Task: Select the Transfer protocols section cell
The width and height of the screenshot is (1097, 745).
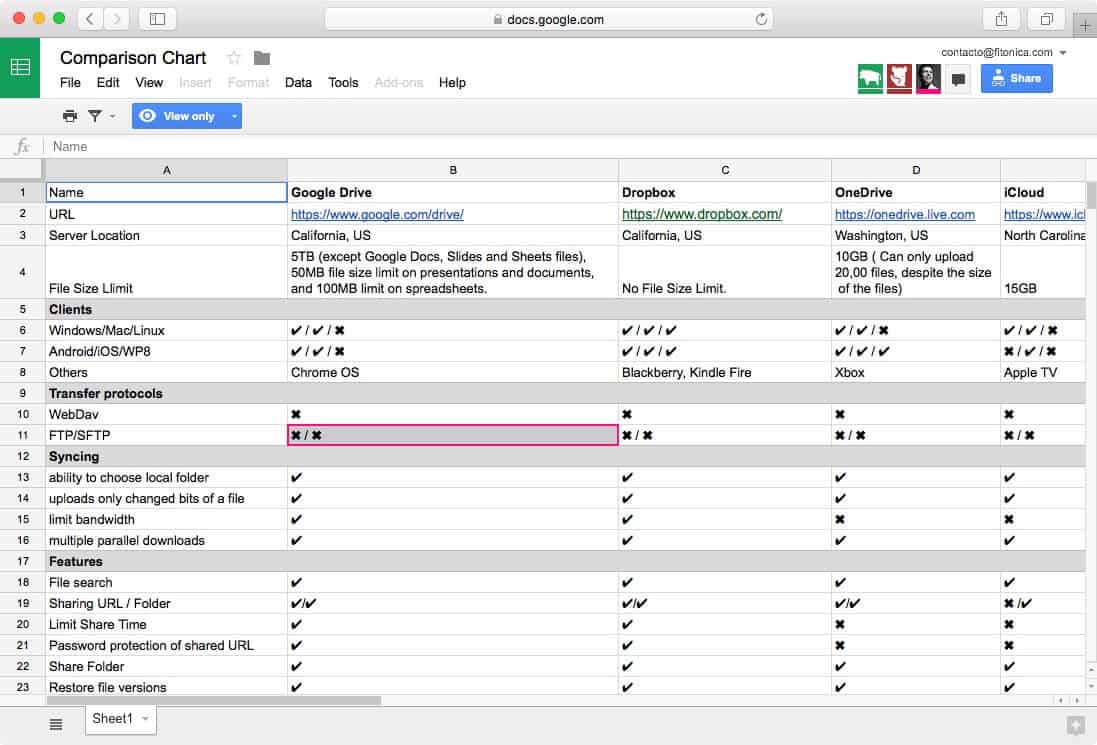Action: point(167,393)
